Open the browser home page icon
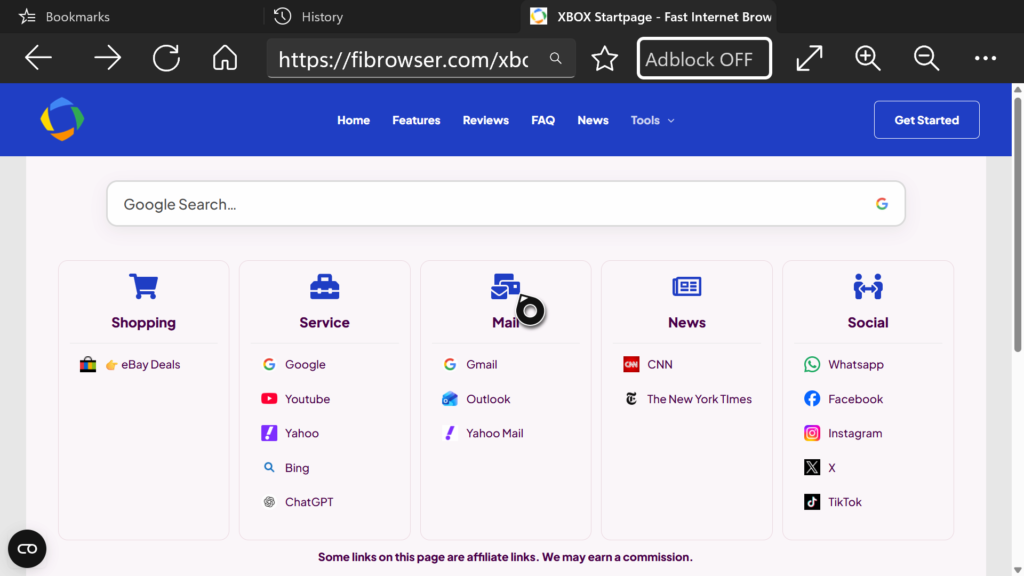This screenshot has width=1024, height=576. coord(225,58)
